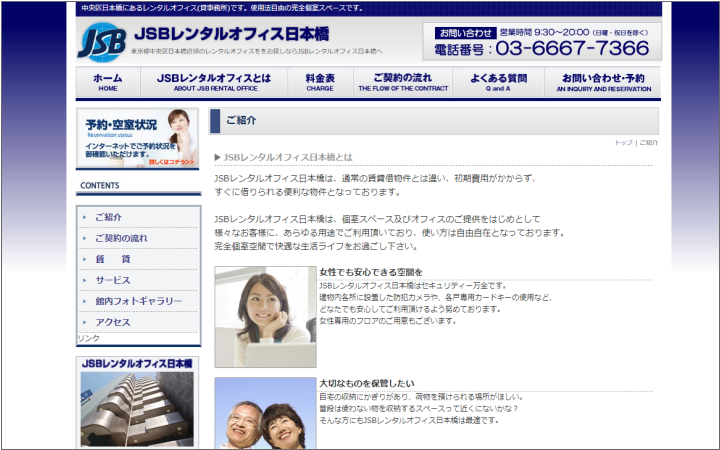Viewport: 720px width, 450px height.
Task: Open サービス sidebar link
Action: [x=113, y=280]
